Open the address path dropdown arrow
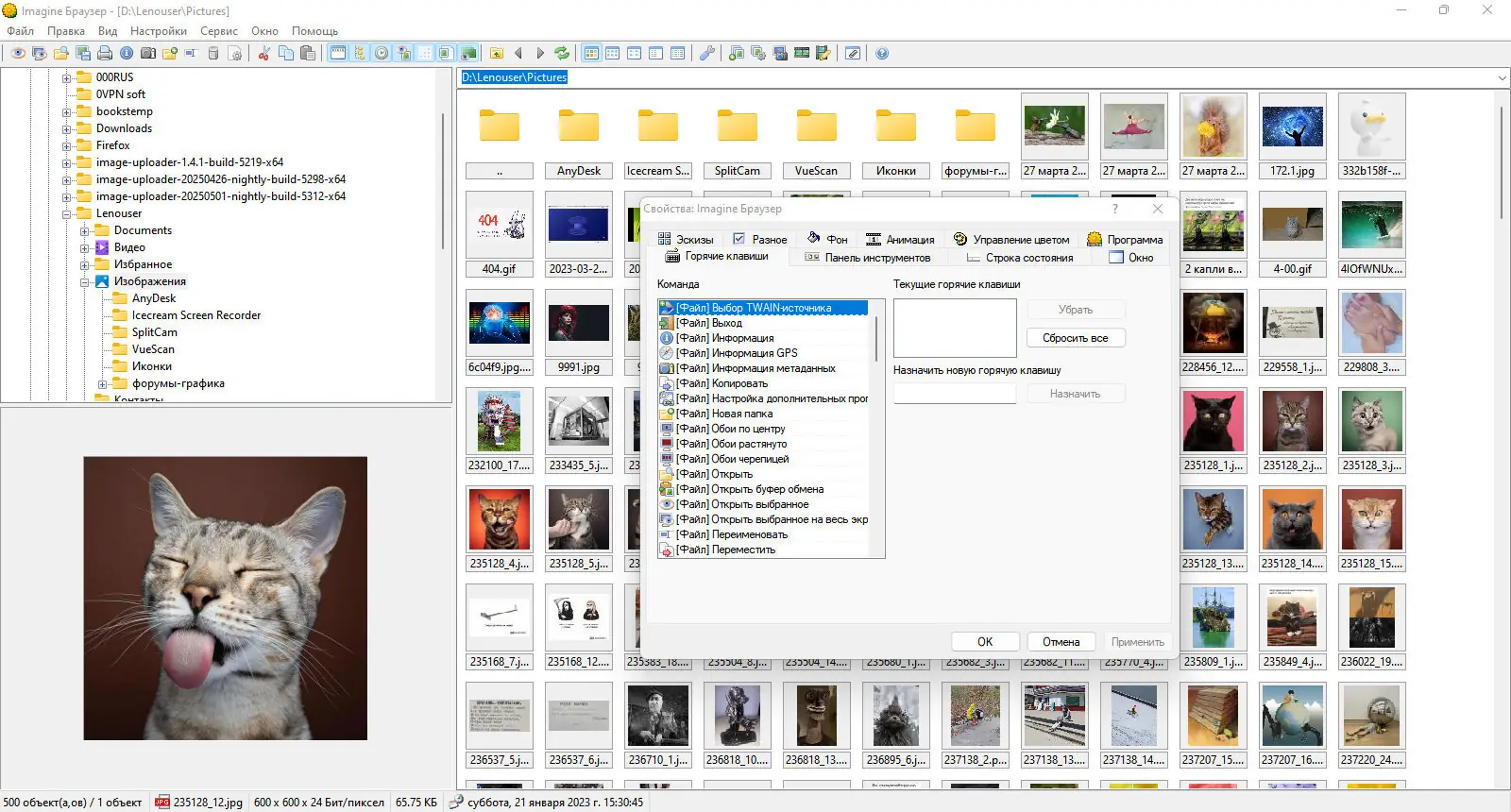Screen dimensions: 1511x812 point(1502,77)
